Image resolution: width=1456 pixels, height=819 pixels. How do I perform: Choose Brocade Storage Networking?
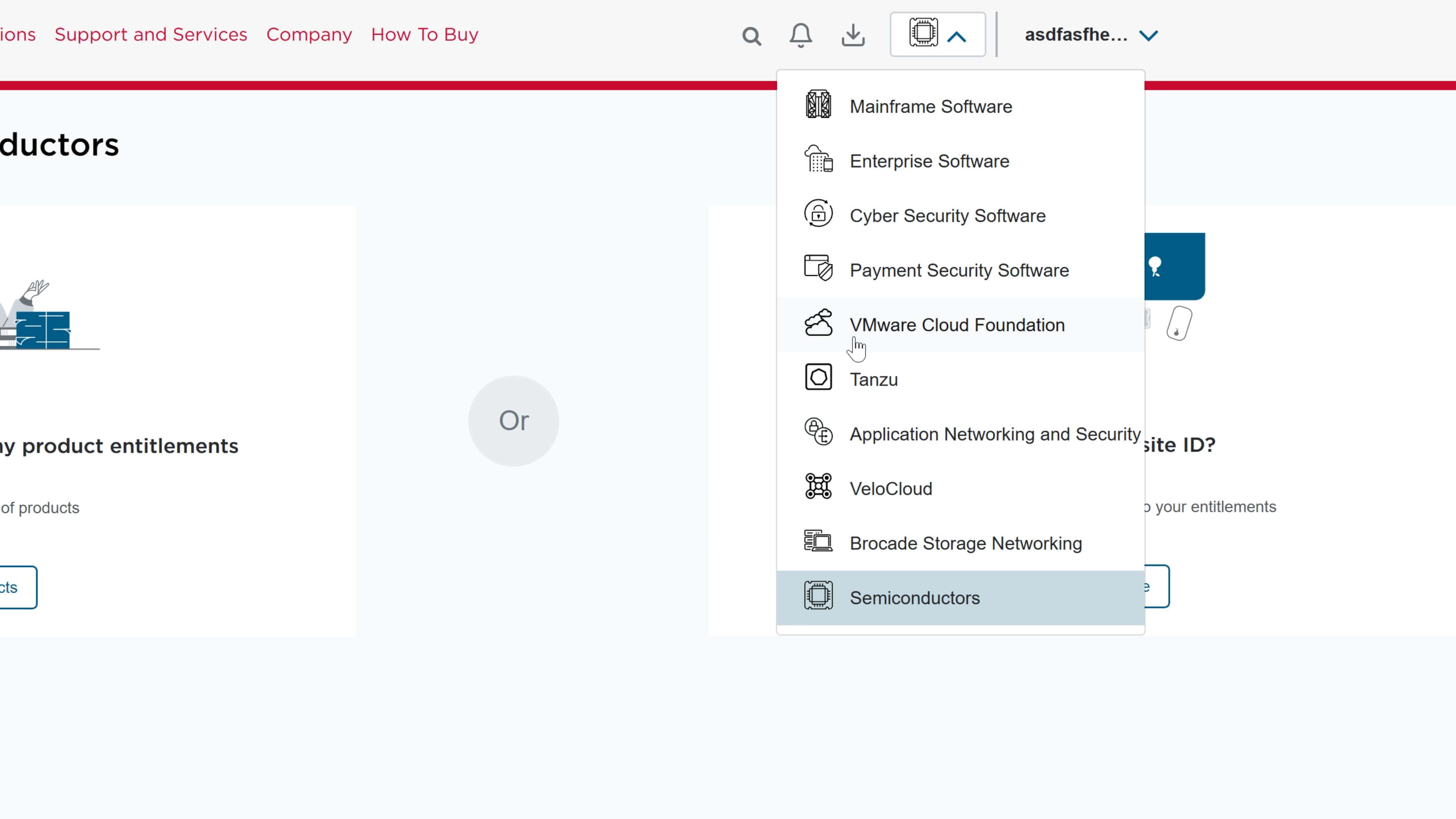click(960, 543)
